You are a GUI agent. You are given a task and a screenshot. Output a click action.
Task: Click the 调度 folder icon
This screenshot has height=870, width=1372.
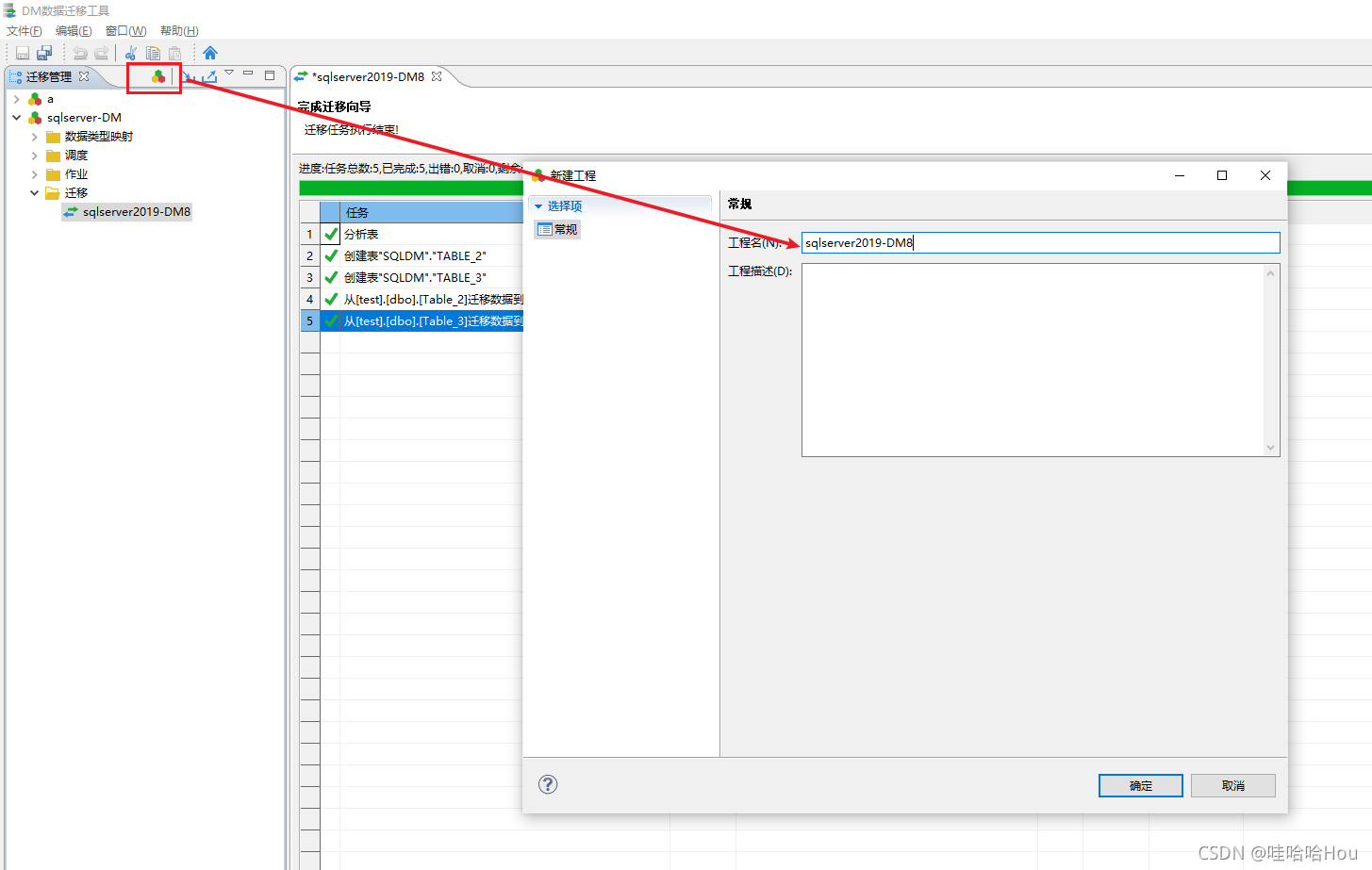click(53, 156)
